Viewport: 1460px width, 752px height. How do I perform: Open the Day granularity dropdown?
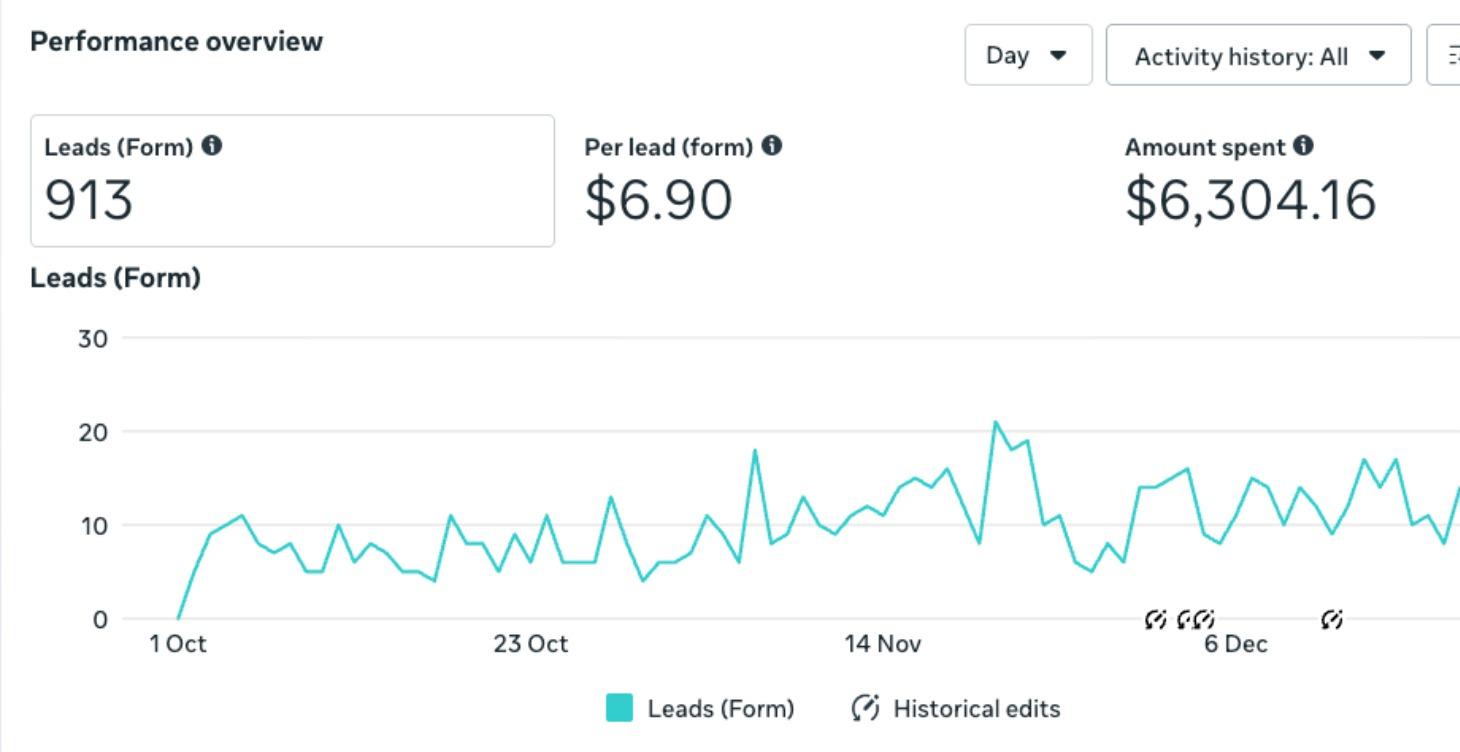point(1028,55)
